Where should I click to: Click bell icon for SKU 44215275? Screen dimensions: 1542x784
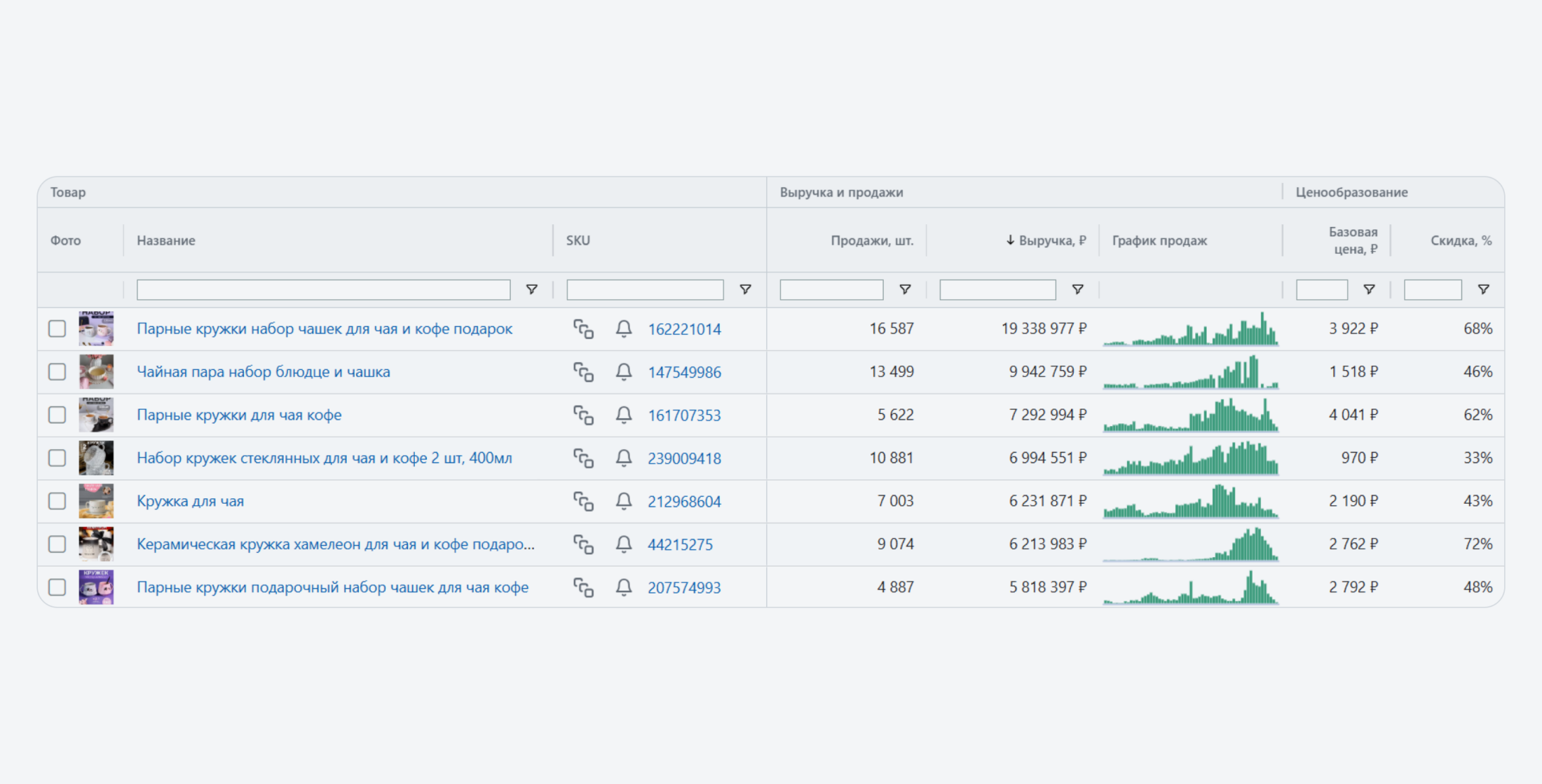click(624, 544)
